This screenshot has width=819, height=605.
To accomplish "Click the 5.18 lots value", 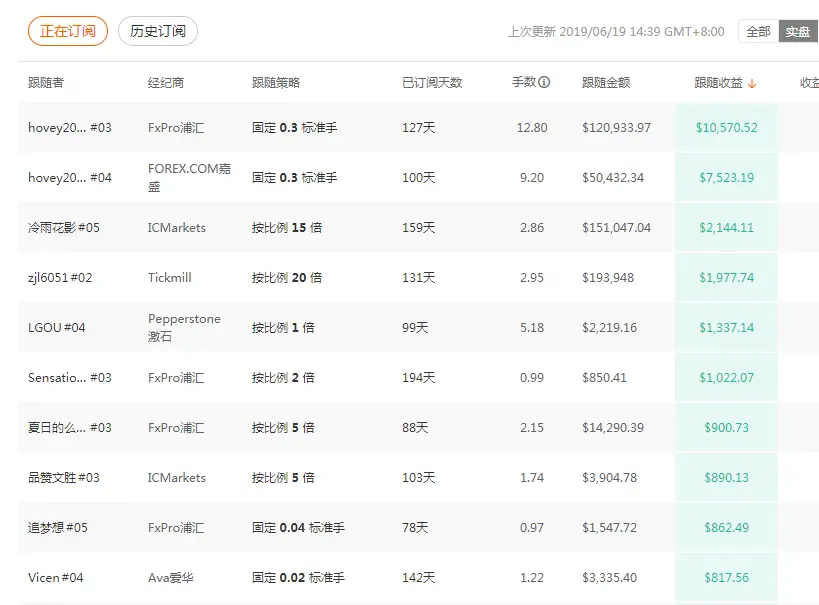I will [532, 328].
